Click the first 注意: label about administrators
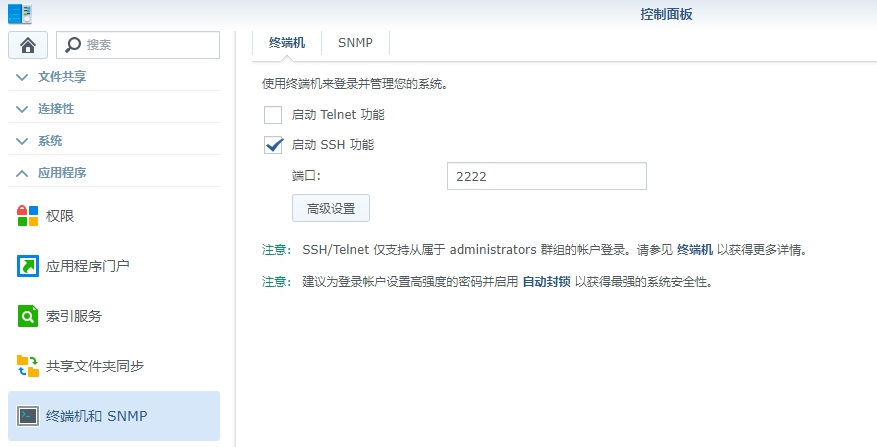The image size is (877, 447). coord(276,250)
